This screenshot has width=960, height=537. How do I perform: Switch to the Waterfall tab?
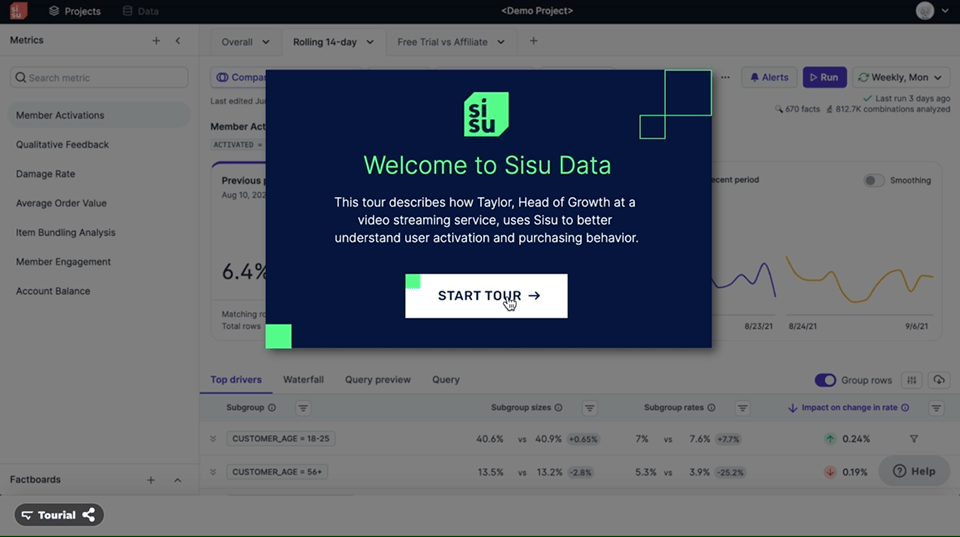click(x=303, y=380)
